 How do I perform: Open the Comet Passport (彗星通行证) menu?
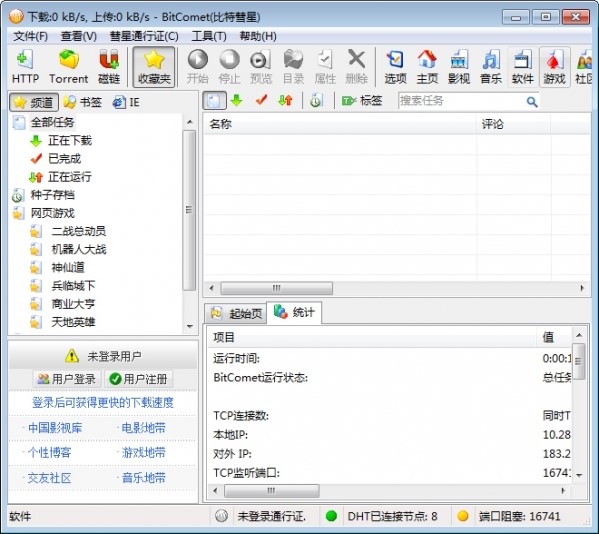pyautogui.click(x=144, y=36)
